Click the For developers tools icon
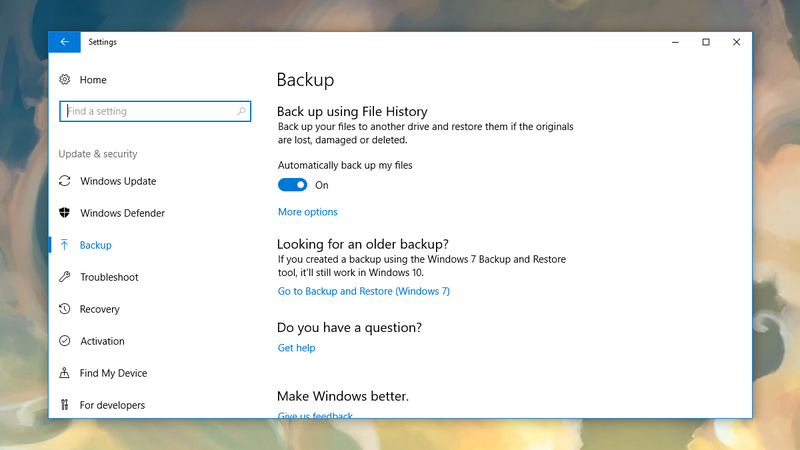The height and width of the screenshot is (450, 800). pyautogui.click(x=64, y=405)
